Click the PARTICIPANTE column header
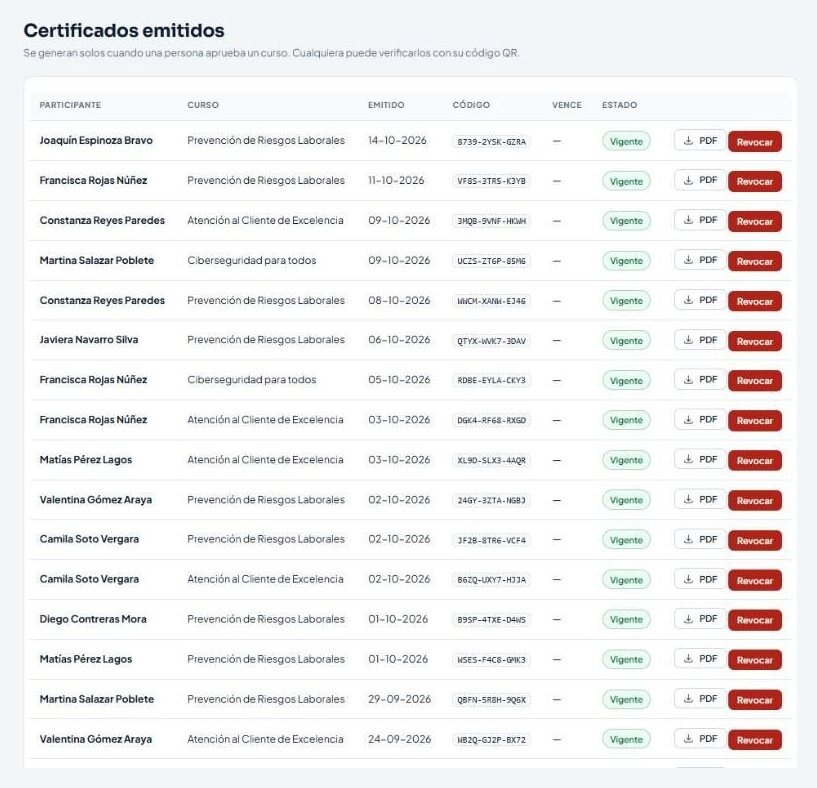Image resolution: width=817 pixels, height=788 pixels. (70, 105)
